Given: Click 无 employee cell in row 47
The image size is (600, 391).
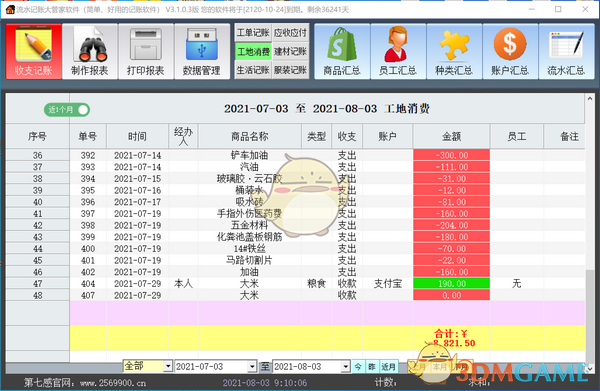Looking at the screenshot, I should 517,283.
